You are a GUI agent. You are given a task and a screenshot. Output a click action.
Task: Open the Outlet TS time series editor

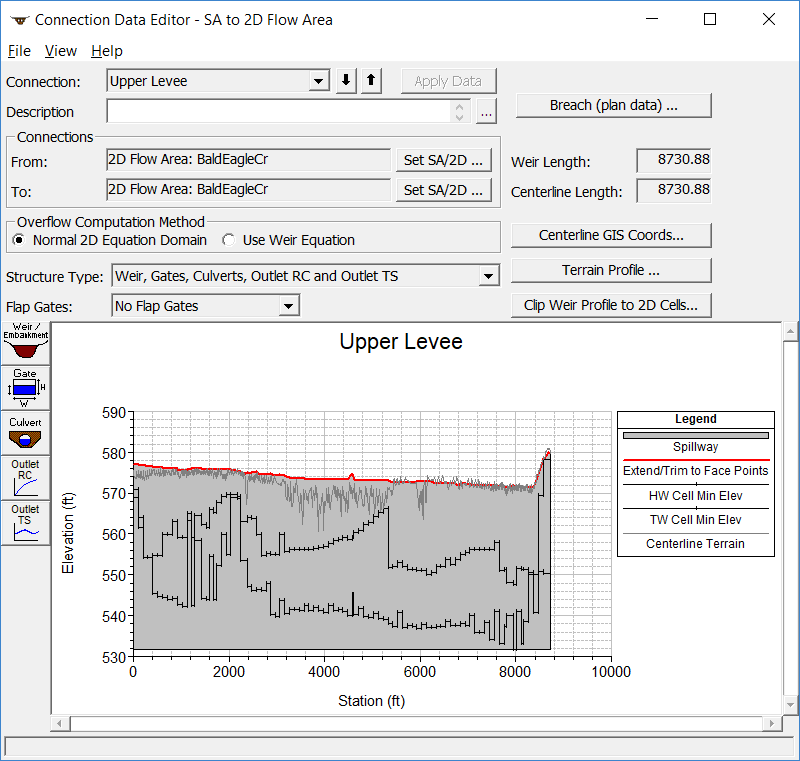tap(25, 522)
